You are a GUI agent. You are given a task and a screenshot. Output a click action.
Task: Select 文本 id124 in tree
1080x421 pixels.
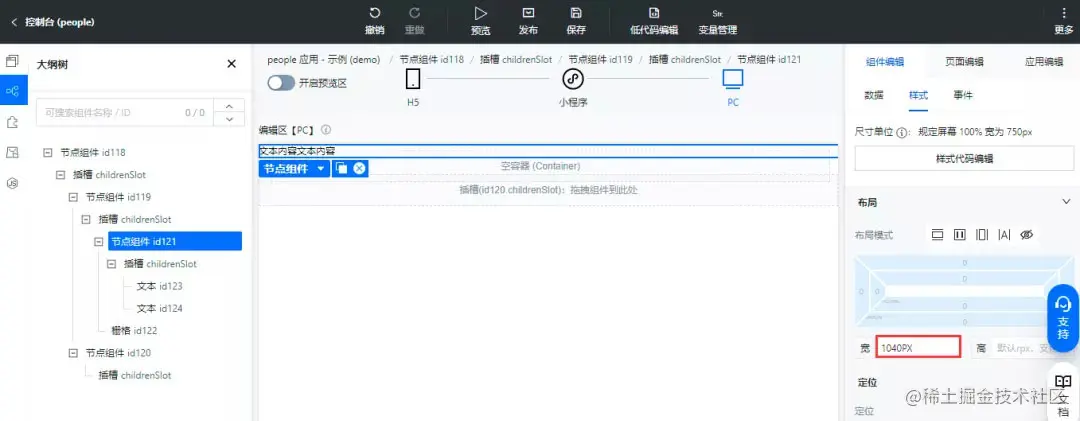(160, 308)
